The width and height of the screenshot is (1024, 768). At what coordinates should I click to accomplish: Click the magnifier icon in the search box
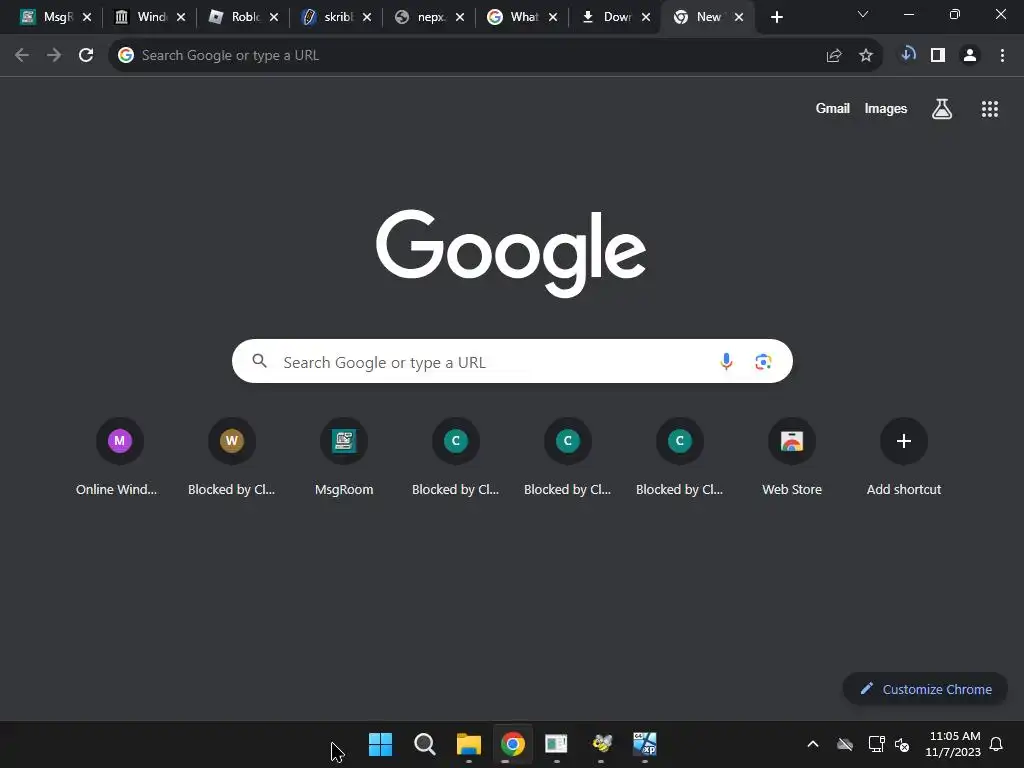tap(259, 360)
